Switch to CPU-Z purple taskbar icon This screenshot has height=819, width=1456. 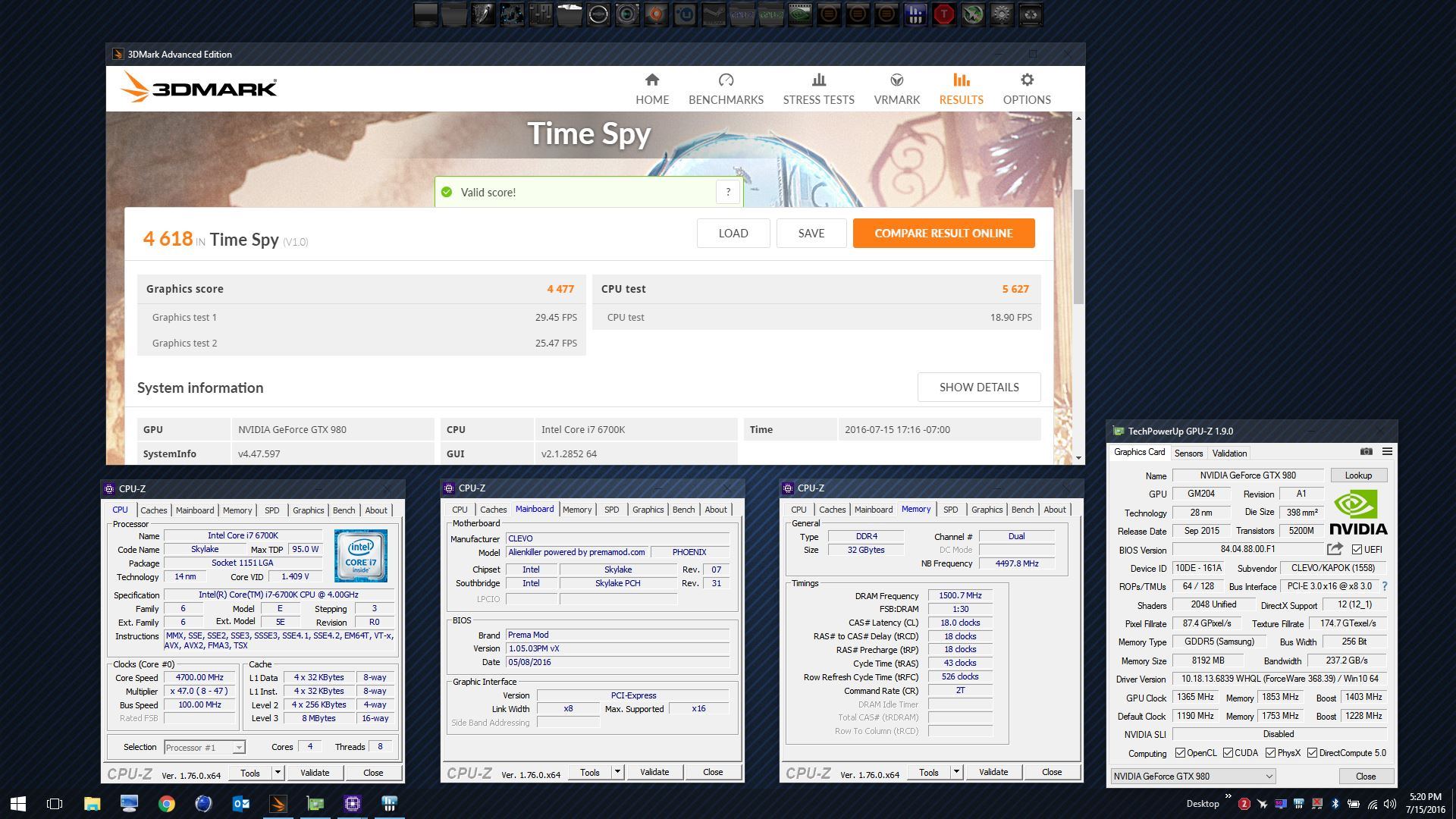click(x=353, y=804)
